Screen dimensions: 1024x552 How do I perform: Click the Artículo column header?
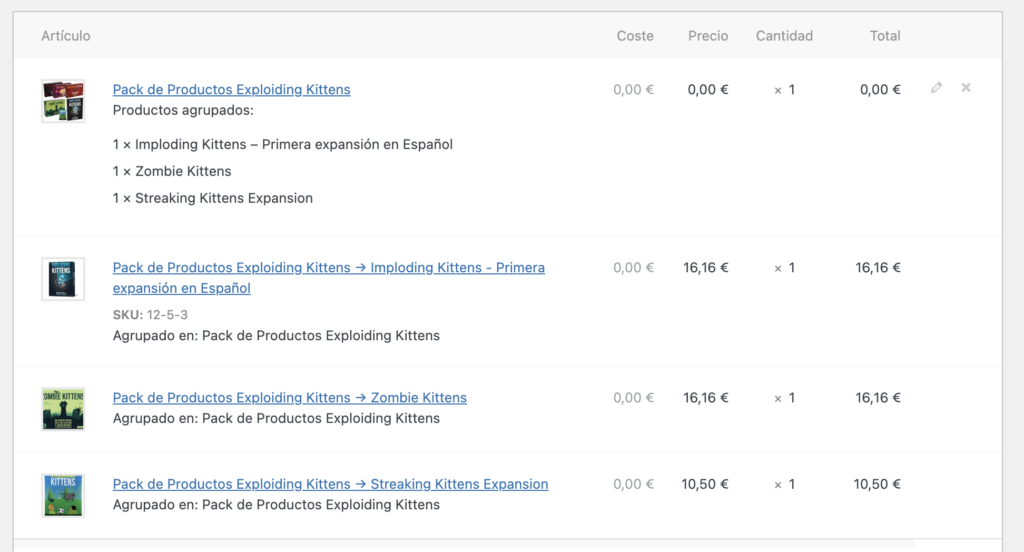pos(66,36)
